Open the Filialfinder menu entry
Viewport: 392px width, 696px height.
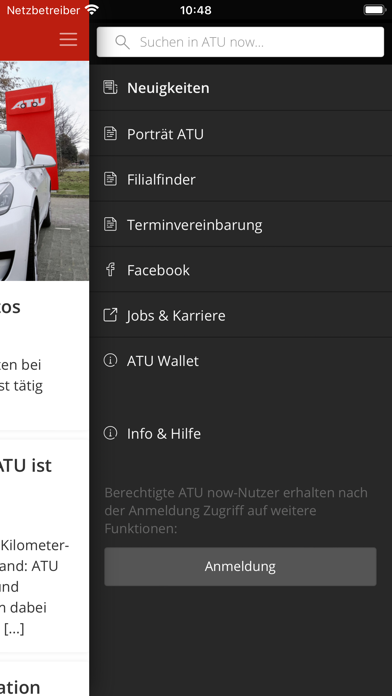point(241,179)
